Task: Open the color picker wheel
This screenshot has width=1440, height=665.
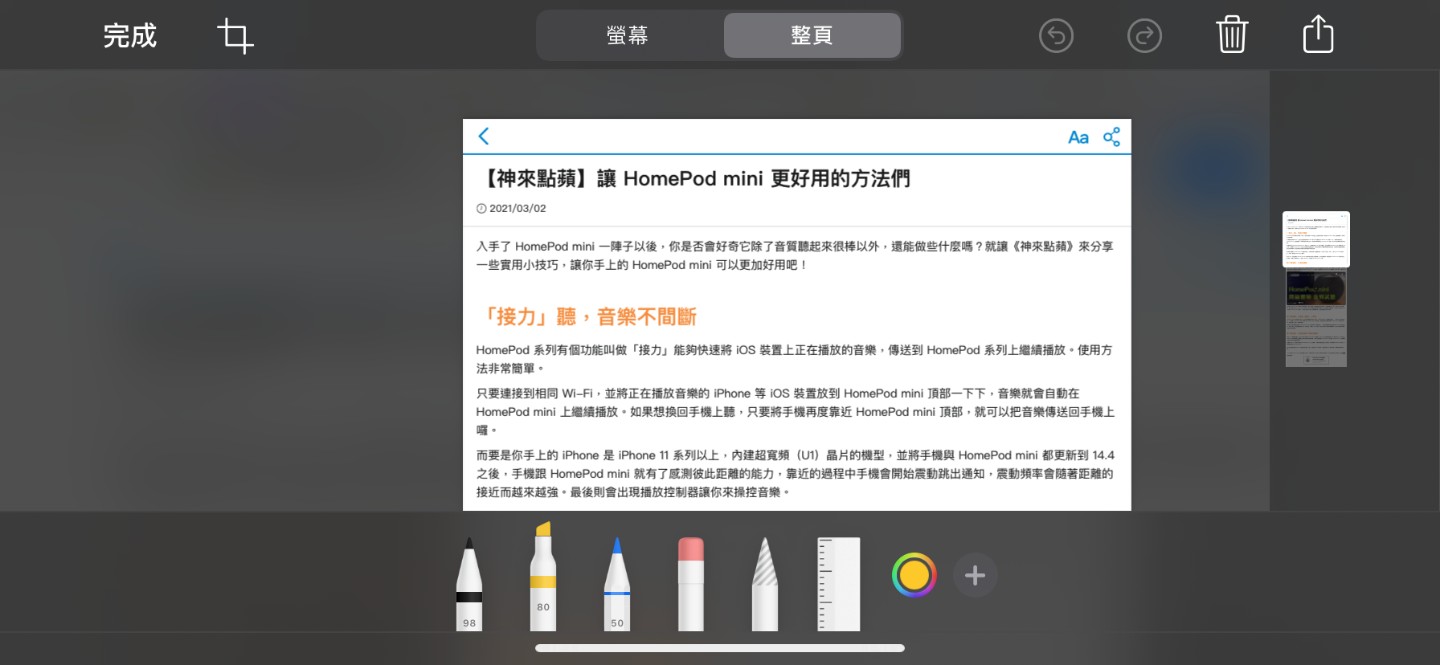Action: point(914,575)
